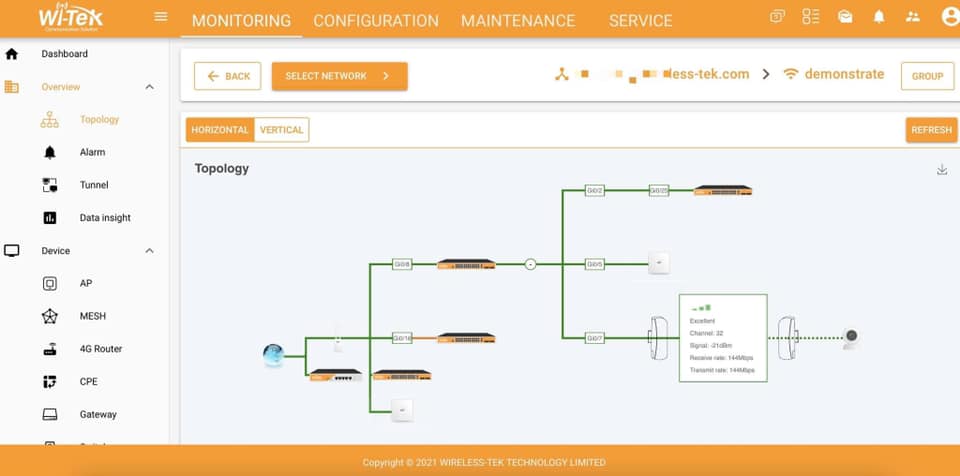Select the switch connected to port Gi0/16

(x=467, y=338)
